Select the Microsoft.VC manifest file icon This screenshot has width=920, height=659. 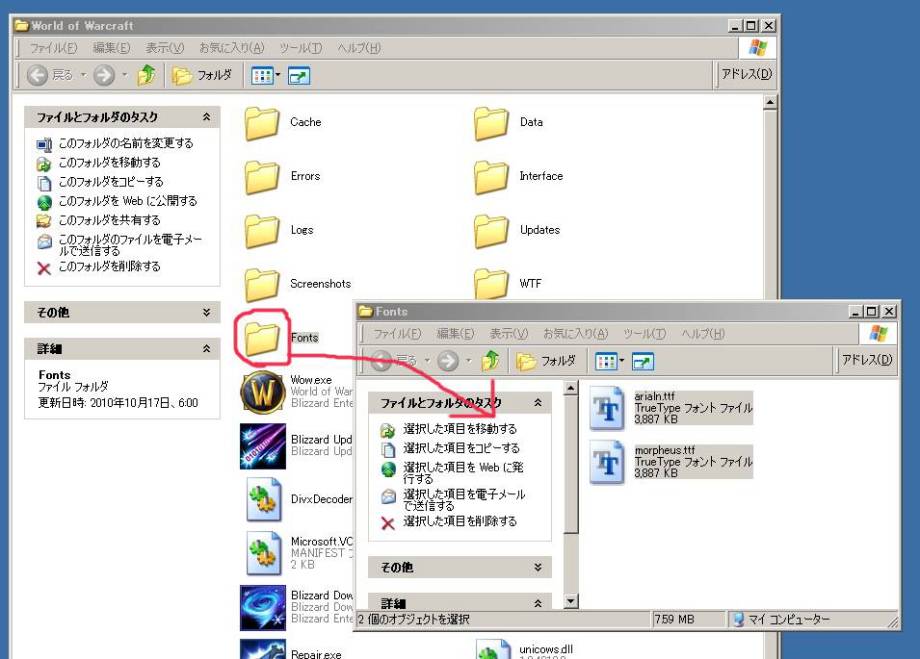[263, 553]
